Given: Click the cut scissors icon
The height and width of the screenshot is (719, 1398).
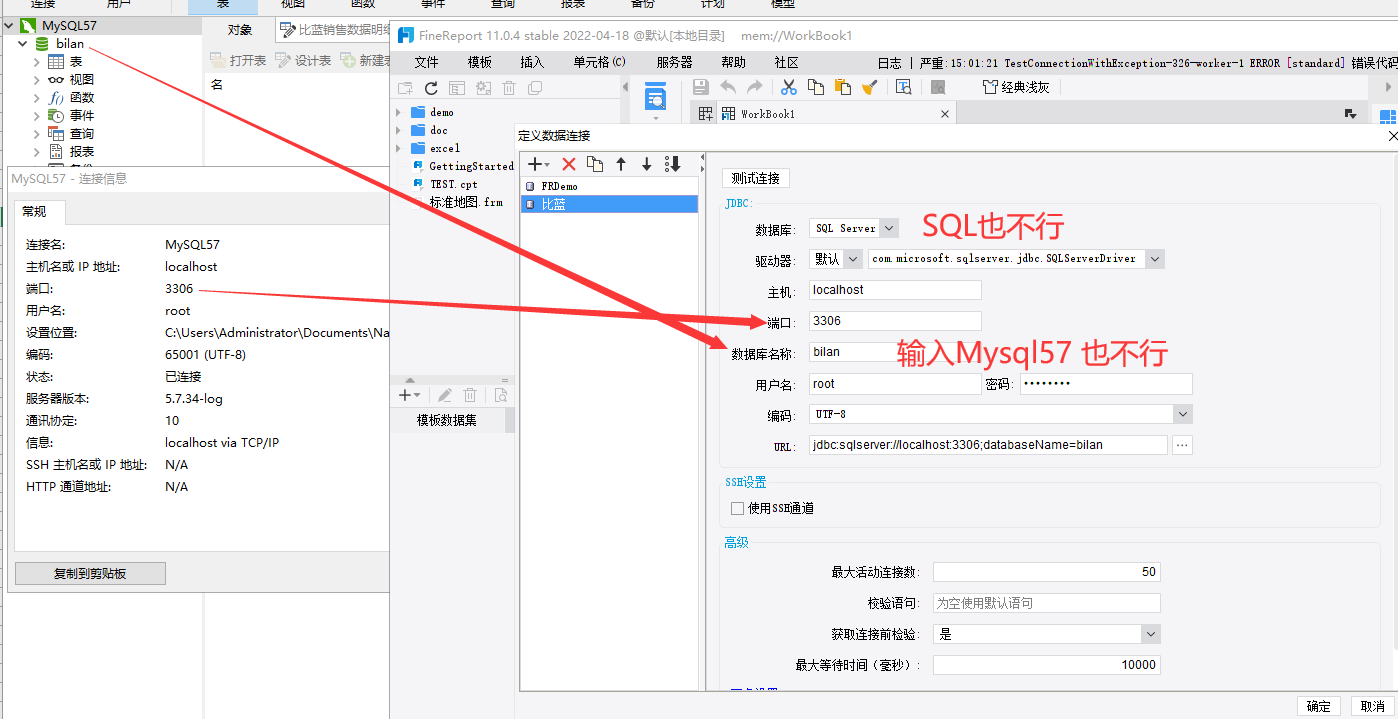Looking at the screenshot, I should click(788, 87).
